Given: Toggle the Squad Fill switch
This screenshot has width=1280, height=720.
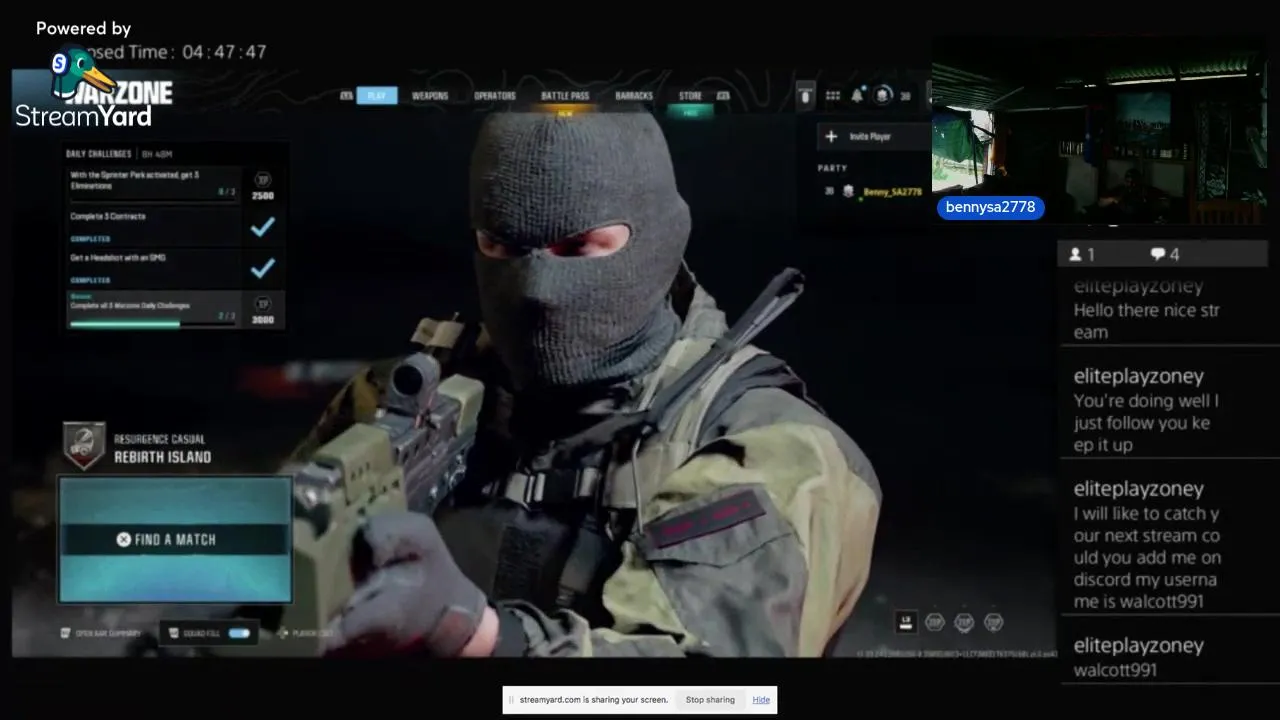Looking at the screenshot, I should pos(239,633).
